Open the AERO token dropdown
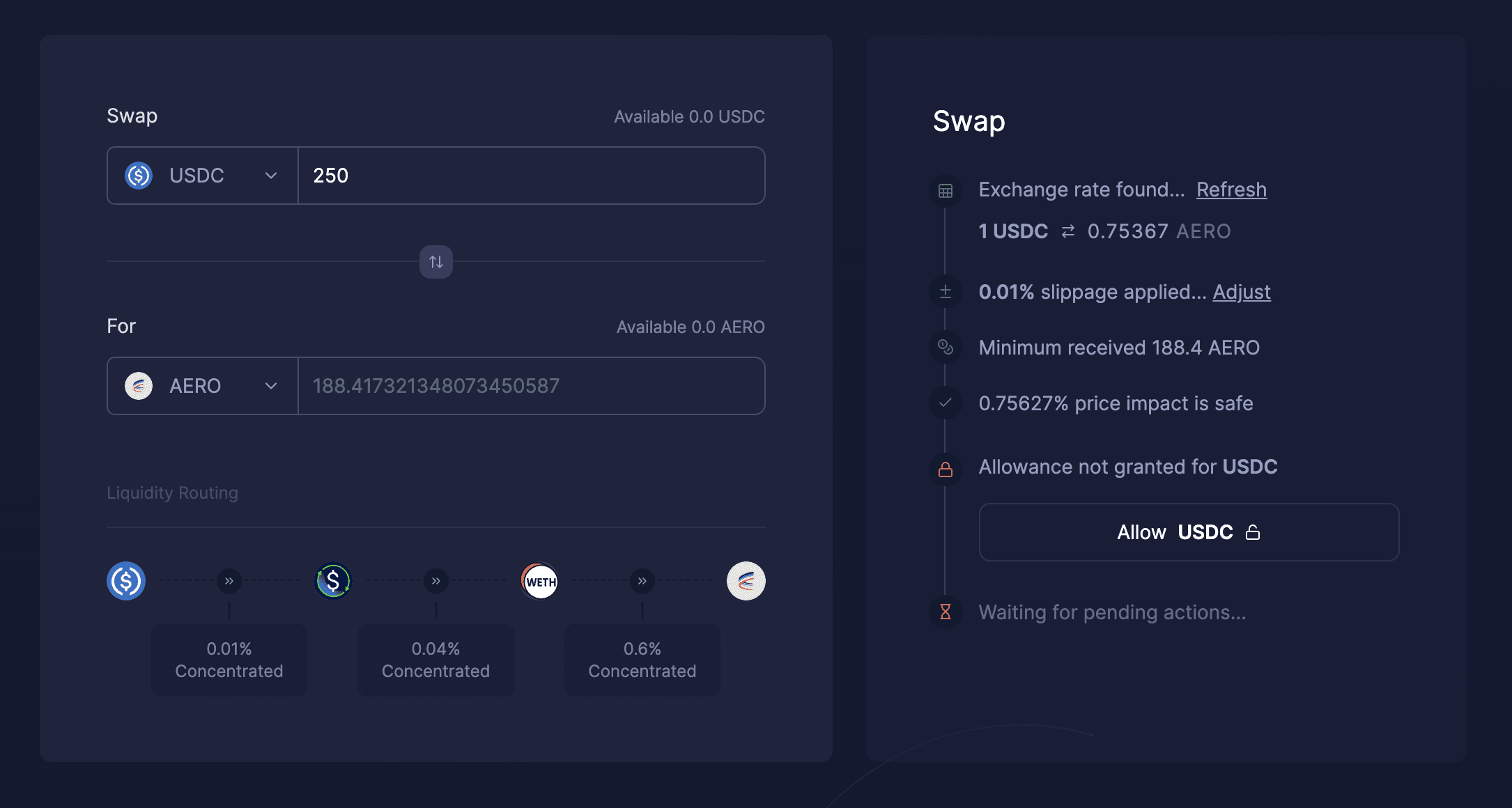This screenshot has width=1512, height=808. tap(203, 386)
